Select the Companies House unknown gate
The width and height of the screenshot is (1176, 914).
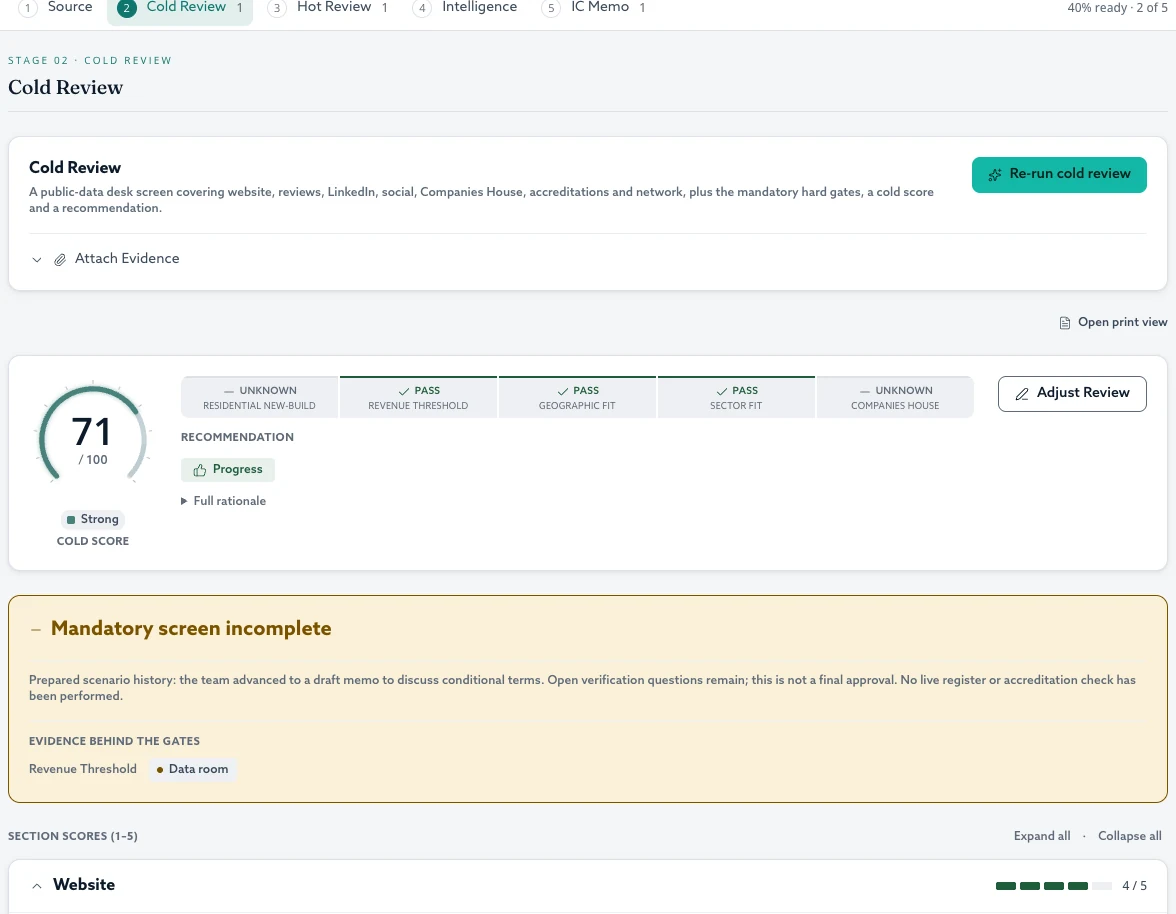(x=896, y=397)
